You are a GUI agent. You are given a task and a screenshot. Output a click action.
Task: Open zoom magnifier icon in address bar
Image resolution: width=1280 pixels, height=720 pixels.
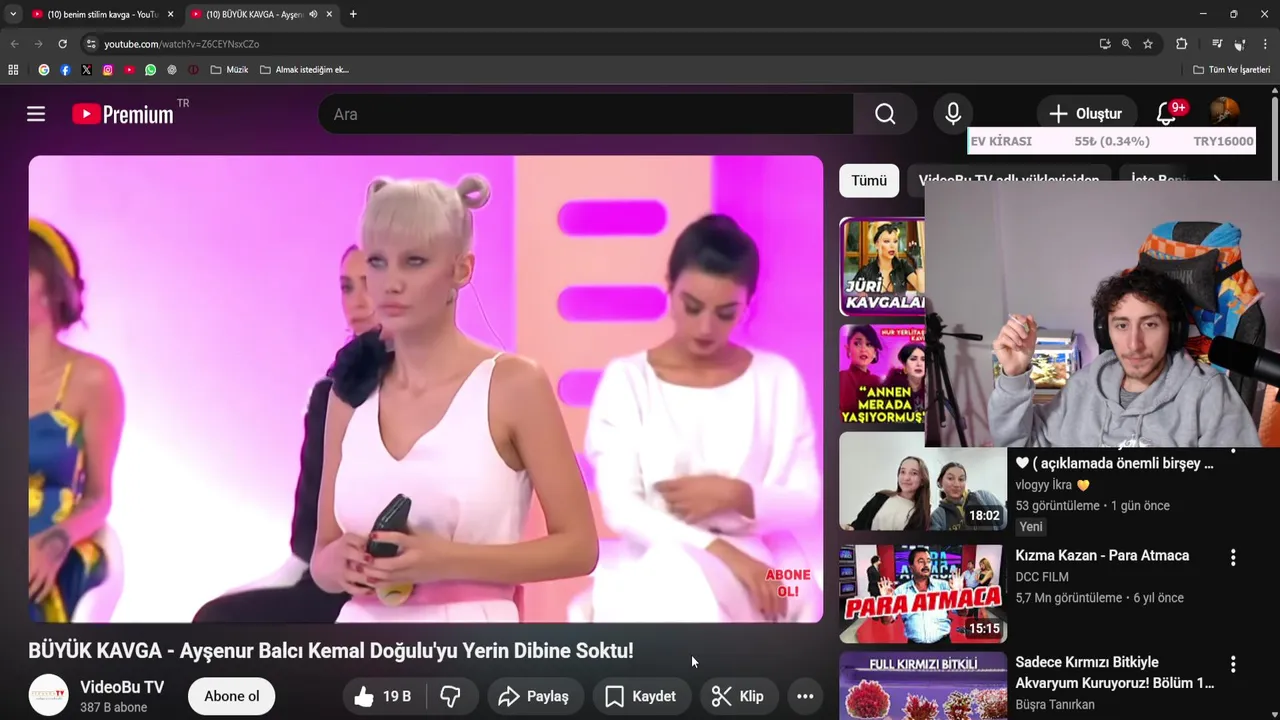[1126, 44]
